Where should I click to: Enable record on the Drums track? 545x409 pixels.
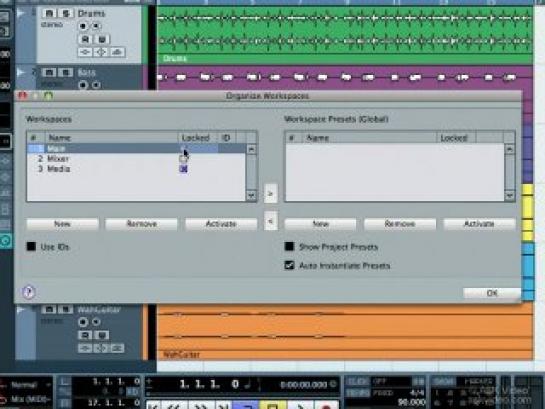point(83,26)
